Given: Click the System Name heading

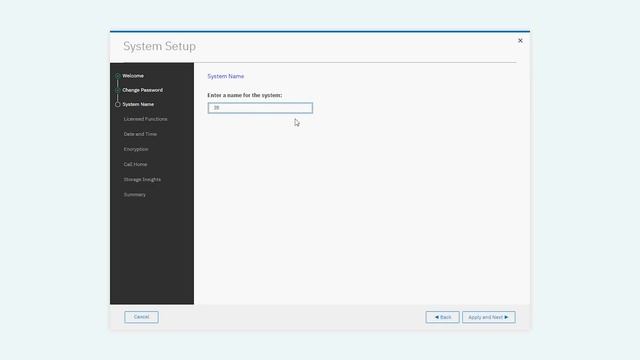Looking at the screenshot, I should (x=226, y=76).
